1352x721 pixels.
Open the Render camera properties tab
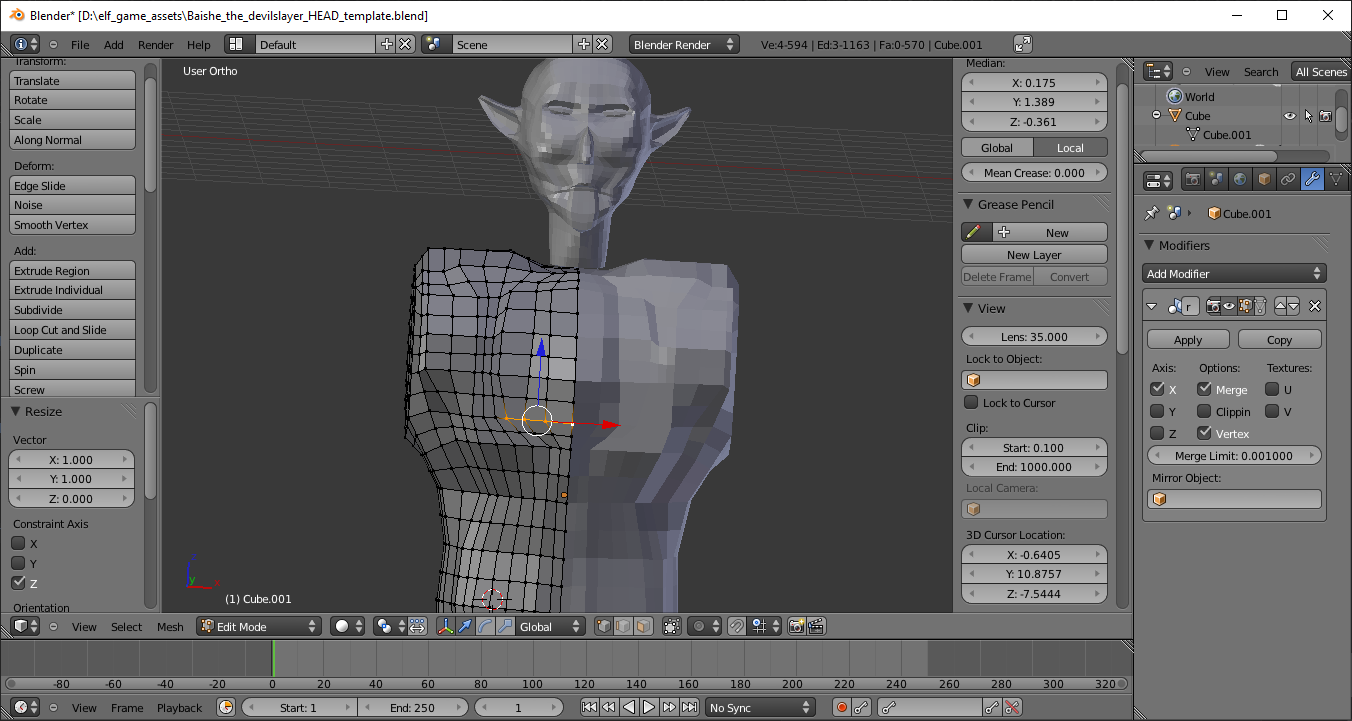coord(1192,180)
